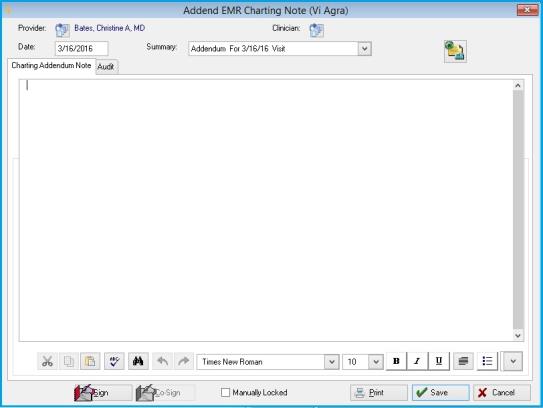Viewport: 543px width, 408px height.
Task: Click the Provider lookup icon
Action: [x=62, y=30]
